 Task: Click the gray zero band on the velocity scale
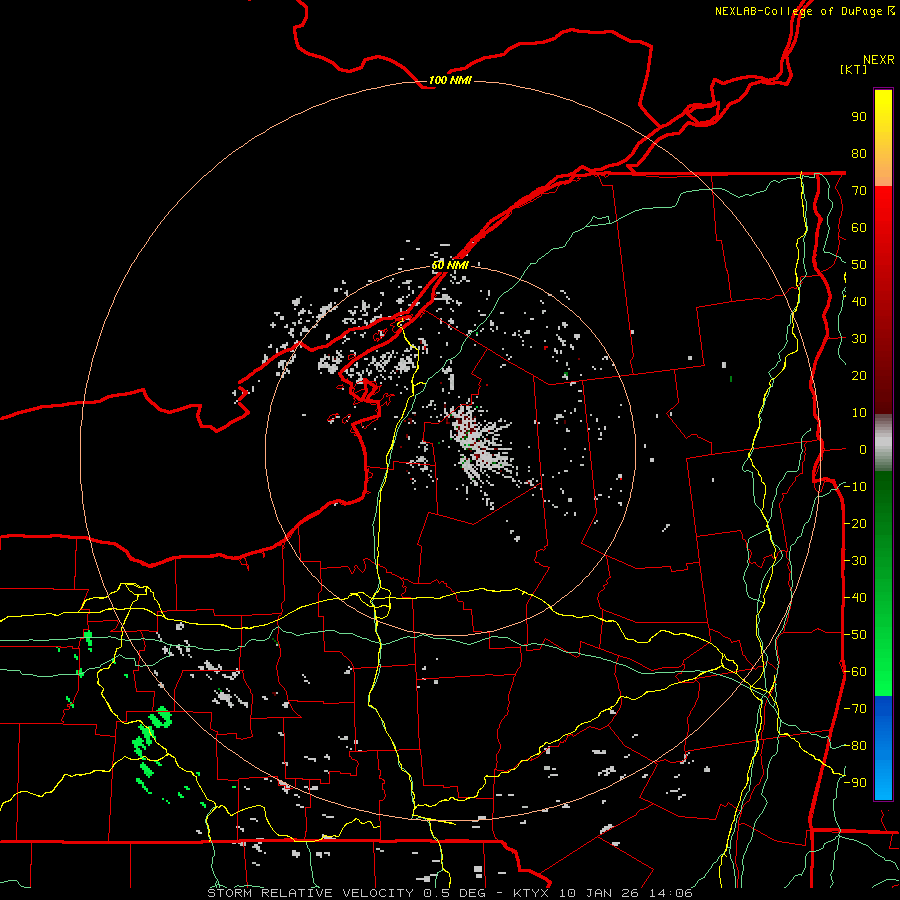pos(883,443)
